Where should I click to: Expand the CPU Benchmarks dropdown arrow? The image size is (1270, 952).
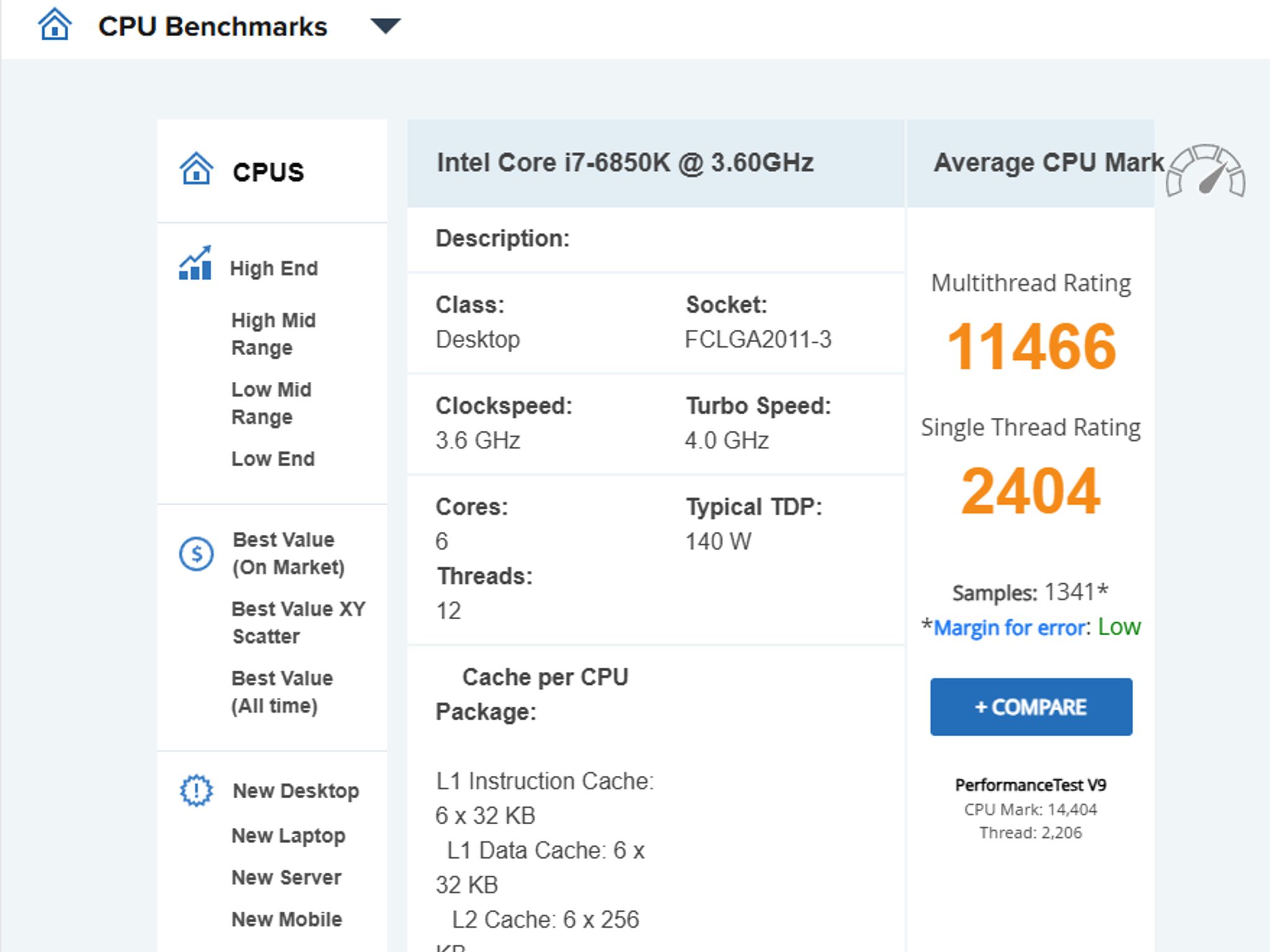pyautogui.click(x=385, y=26)
